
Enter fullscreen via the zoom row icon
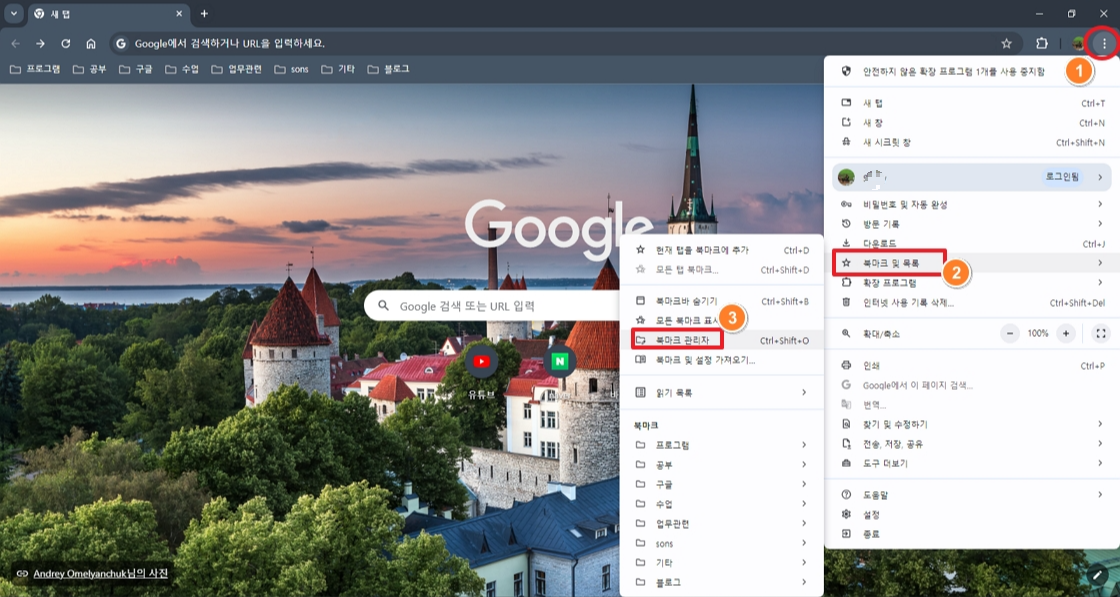pyautogui.click(x=1101, y=333)
